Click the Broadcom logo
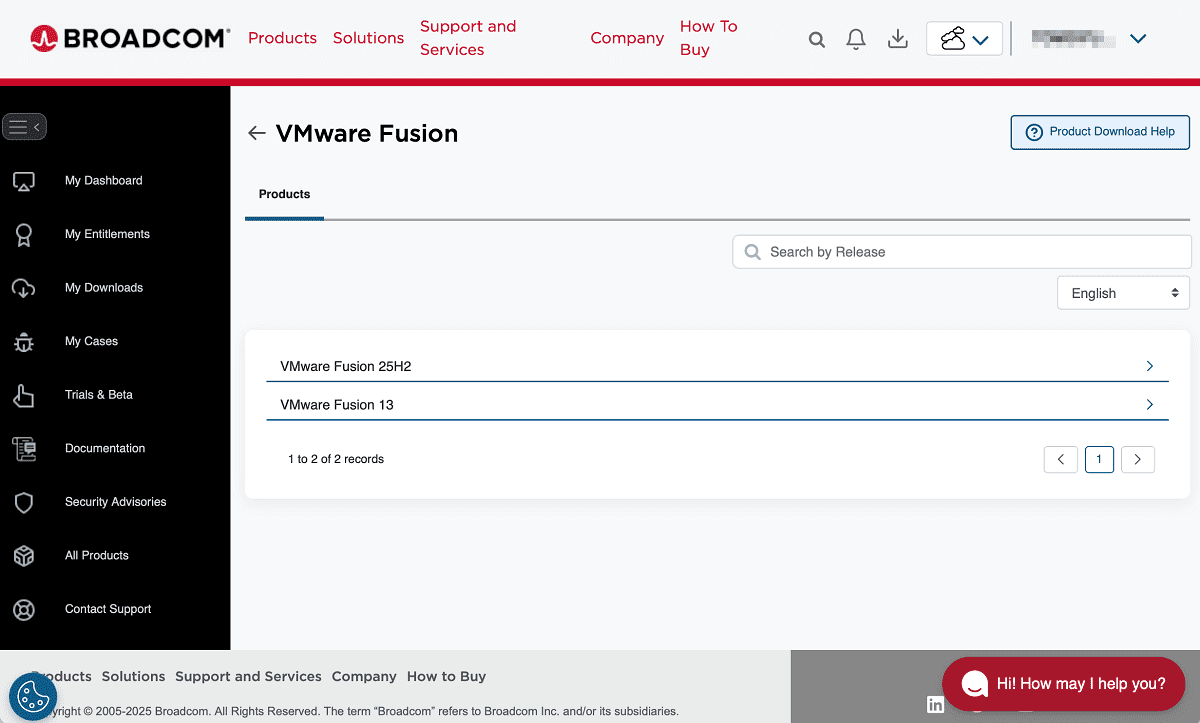This screenshot has width=1200, height=723. tap(130, 39)
